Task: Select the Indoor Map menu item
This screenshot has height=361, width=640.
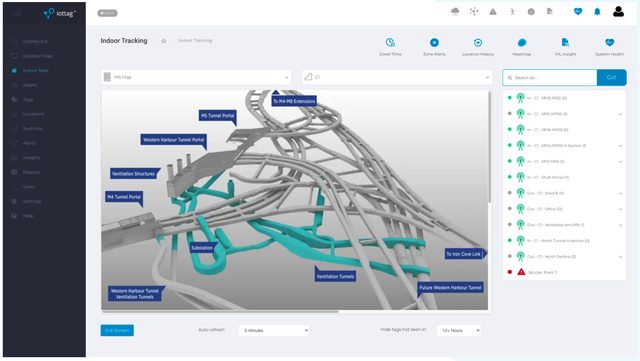Action: click(x=36, y=71)
